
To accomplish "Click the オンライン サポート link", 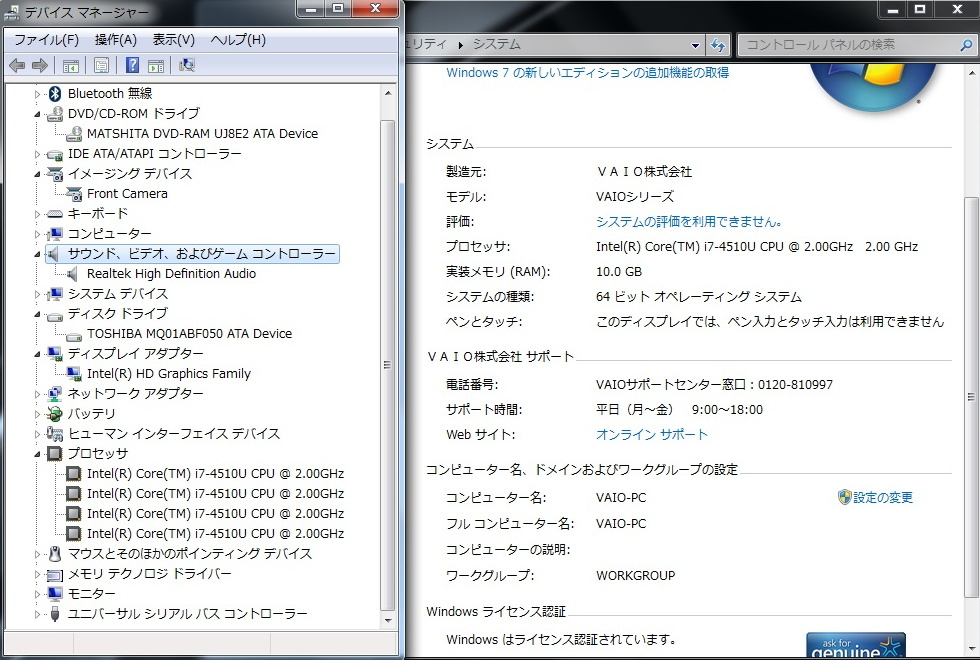I will click(651, 435).
